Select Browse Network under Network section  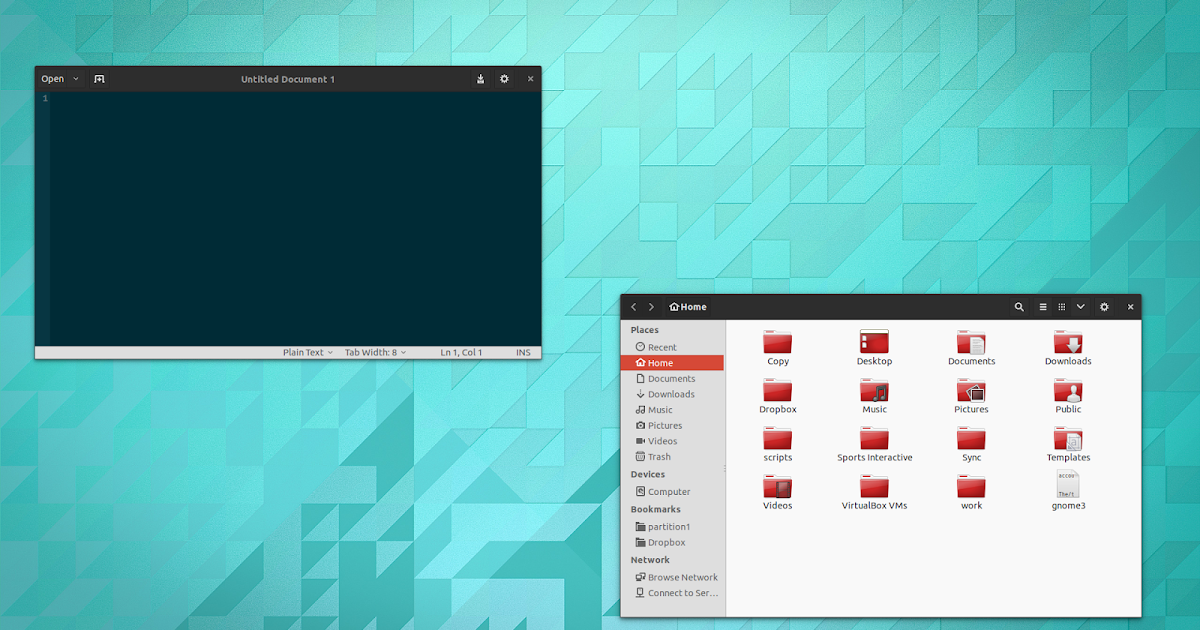683,577
